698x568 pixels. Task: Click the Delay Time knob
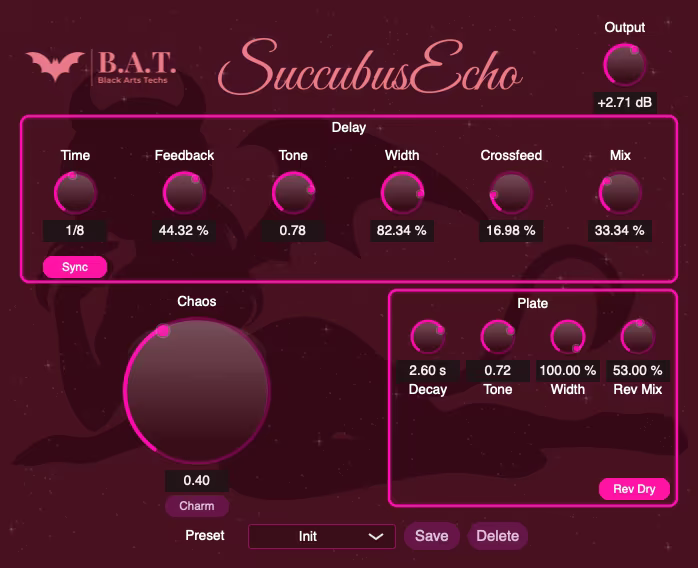pos(75,192)
